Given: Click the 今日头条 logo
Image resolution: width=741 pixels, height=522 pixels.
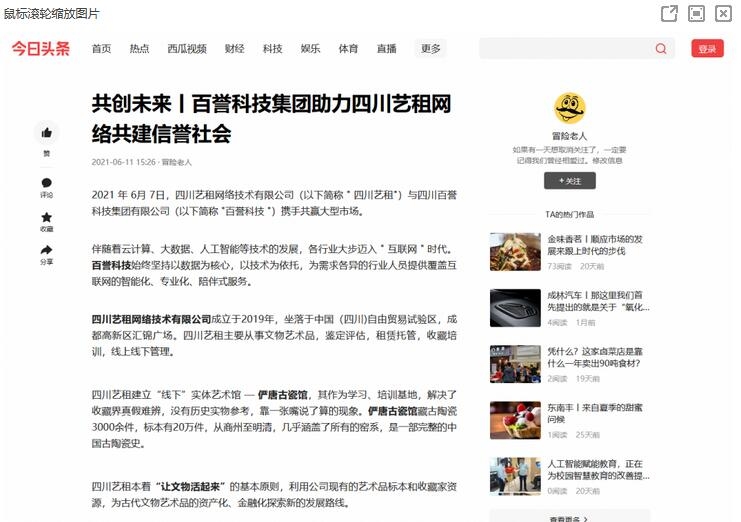Looking at the screenshot, I should pos(41,48).
